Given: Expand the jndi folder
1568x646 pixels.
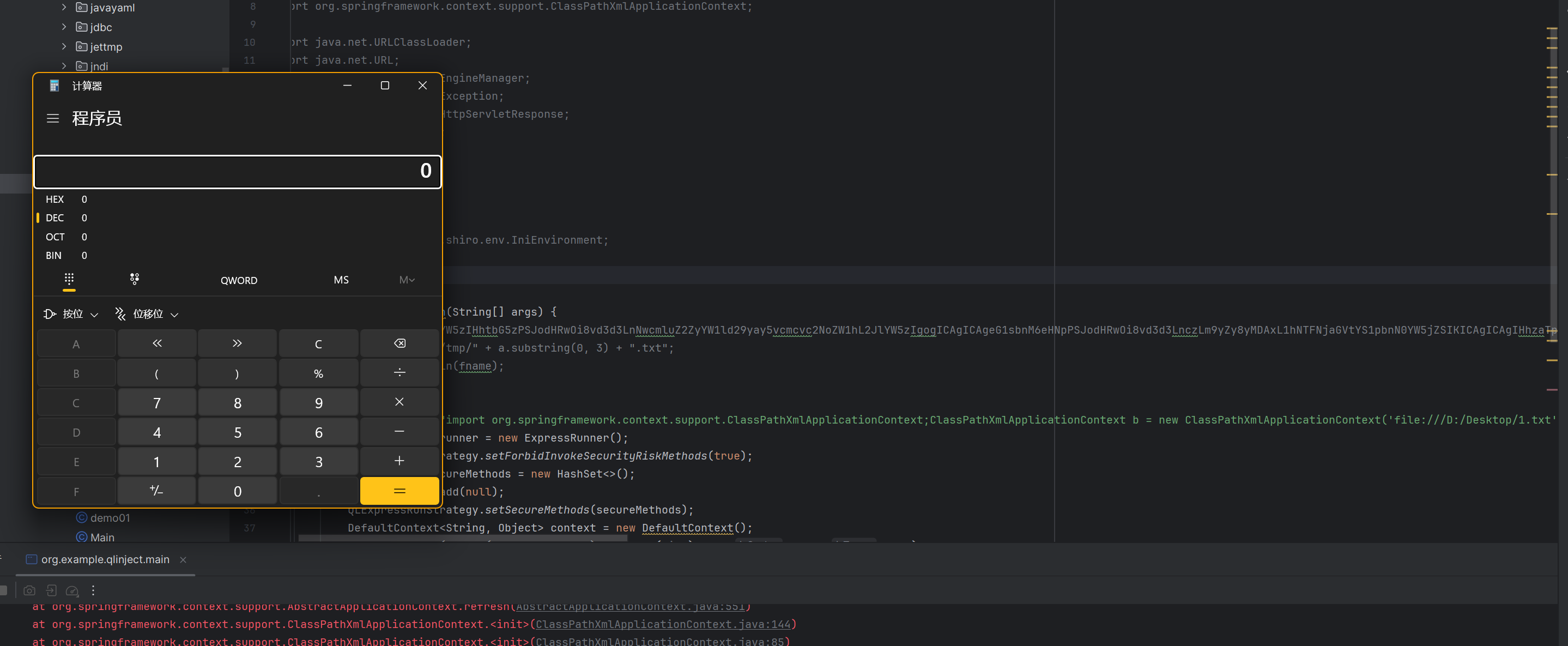Looking at the screenshot, I should coord(64,66).
